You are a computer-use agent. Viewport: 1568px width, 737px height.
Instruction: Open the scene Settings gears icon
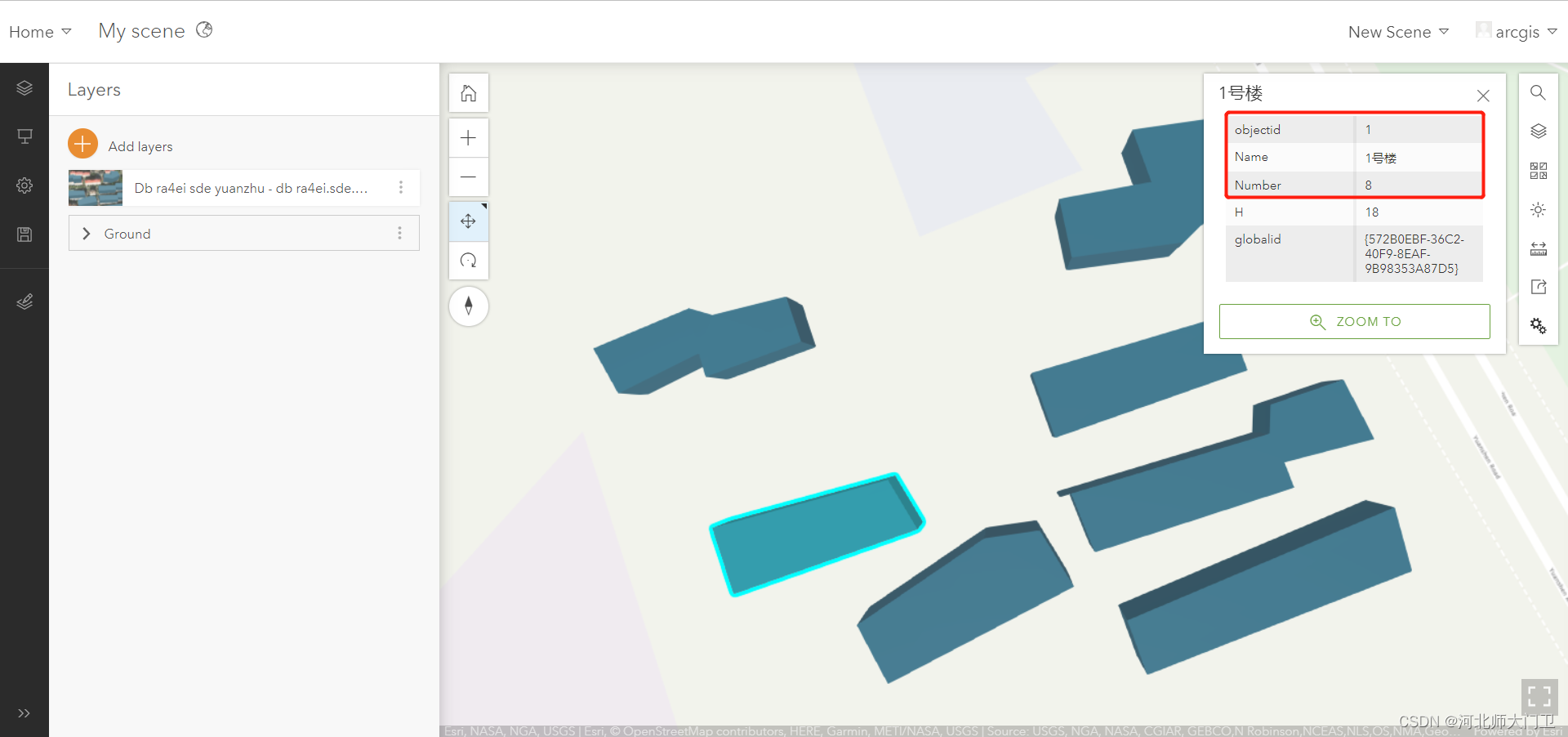[x=1538, y=325]
